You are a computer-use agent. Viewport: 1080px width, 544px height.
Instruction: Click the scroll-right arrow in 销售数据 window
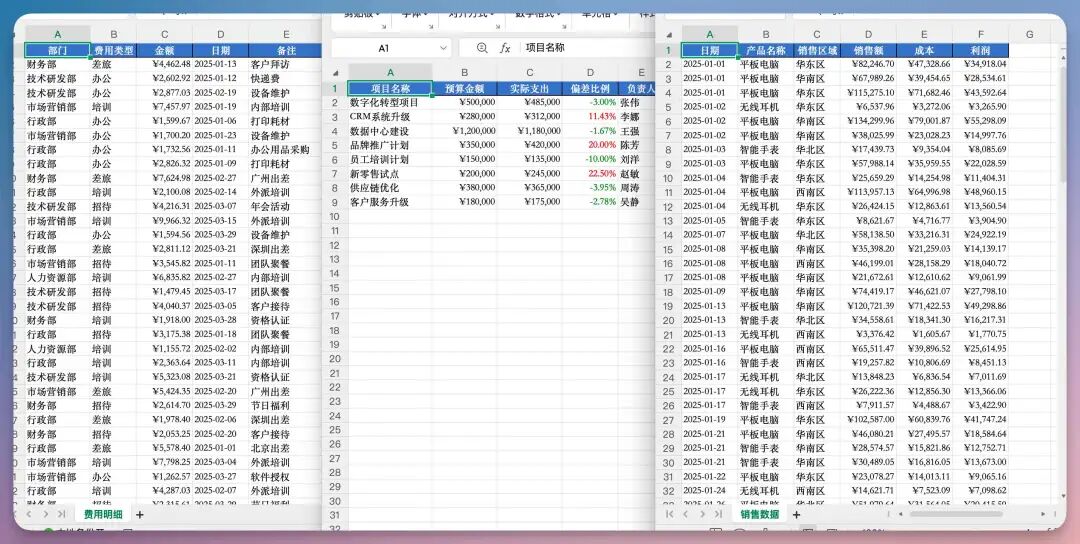1043,514
